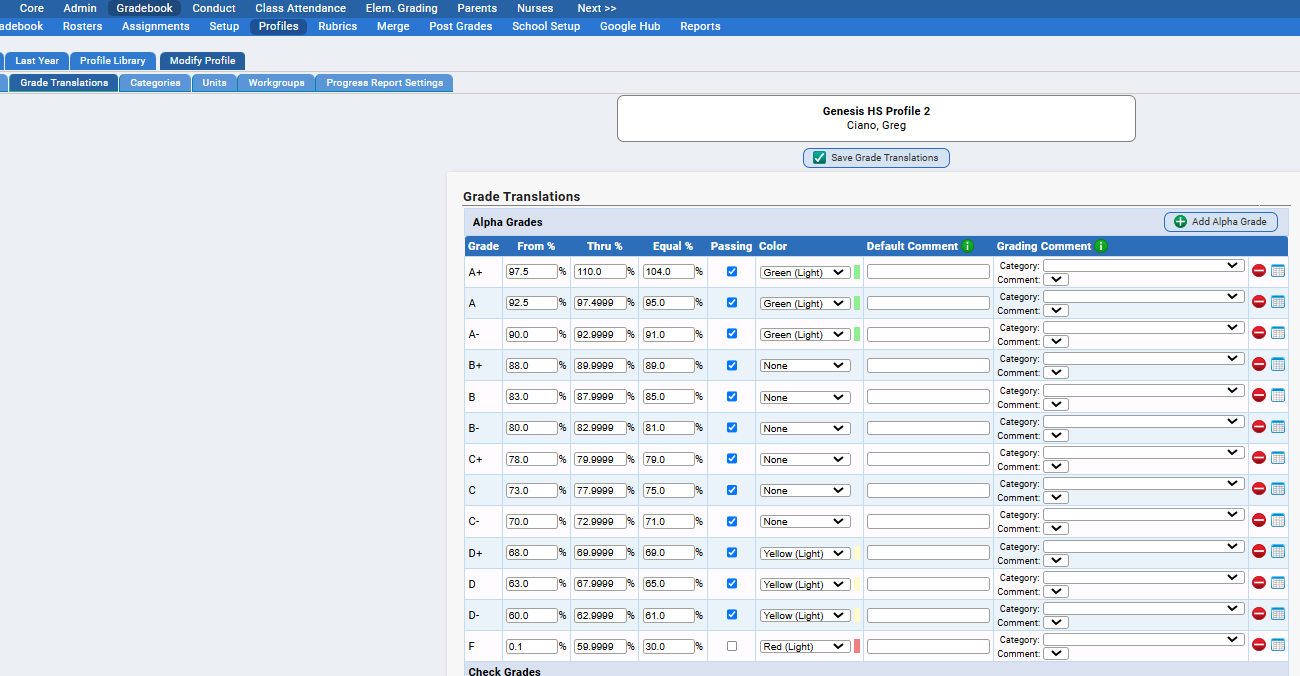
Task: Open the Post Grades link
Action: point(461,27)
